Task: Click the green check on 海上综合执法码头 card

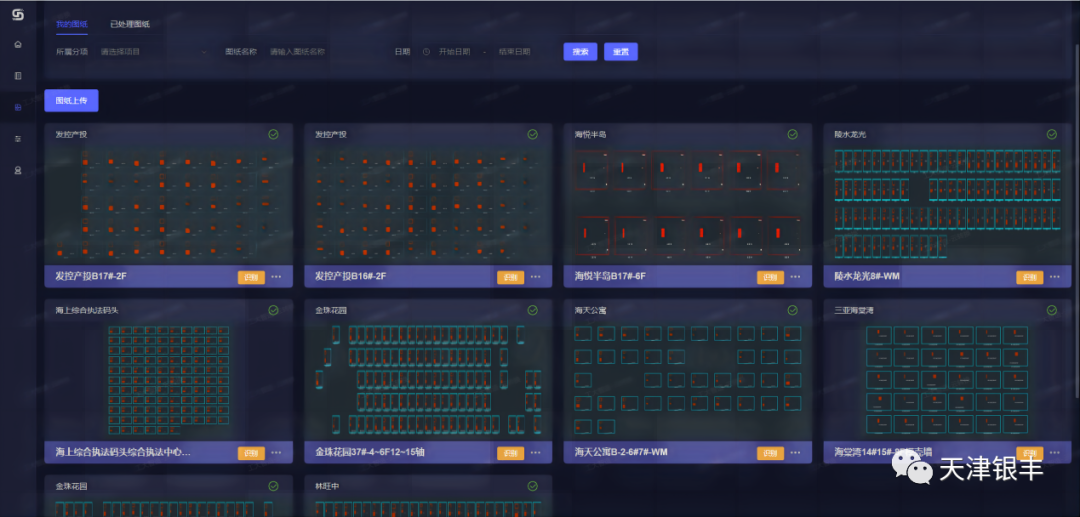Action: point(273,310)
